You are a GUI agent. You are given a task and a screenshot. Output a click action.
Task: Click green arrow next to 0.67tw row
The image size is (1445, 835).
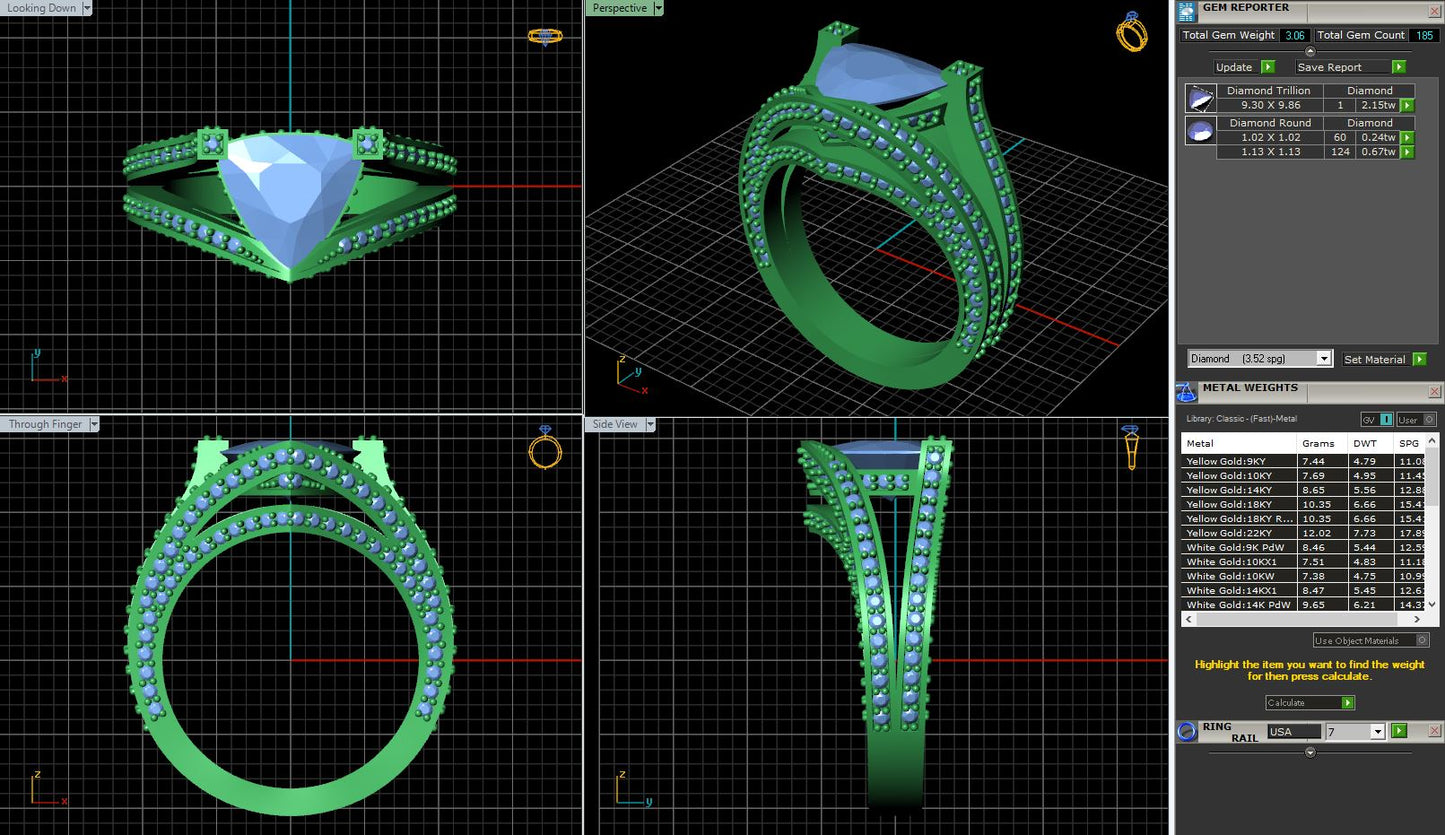[x=1407, y=152]
